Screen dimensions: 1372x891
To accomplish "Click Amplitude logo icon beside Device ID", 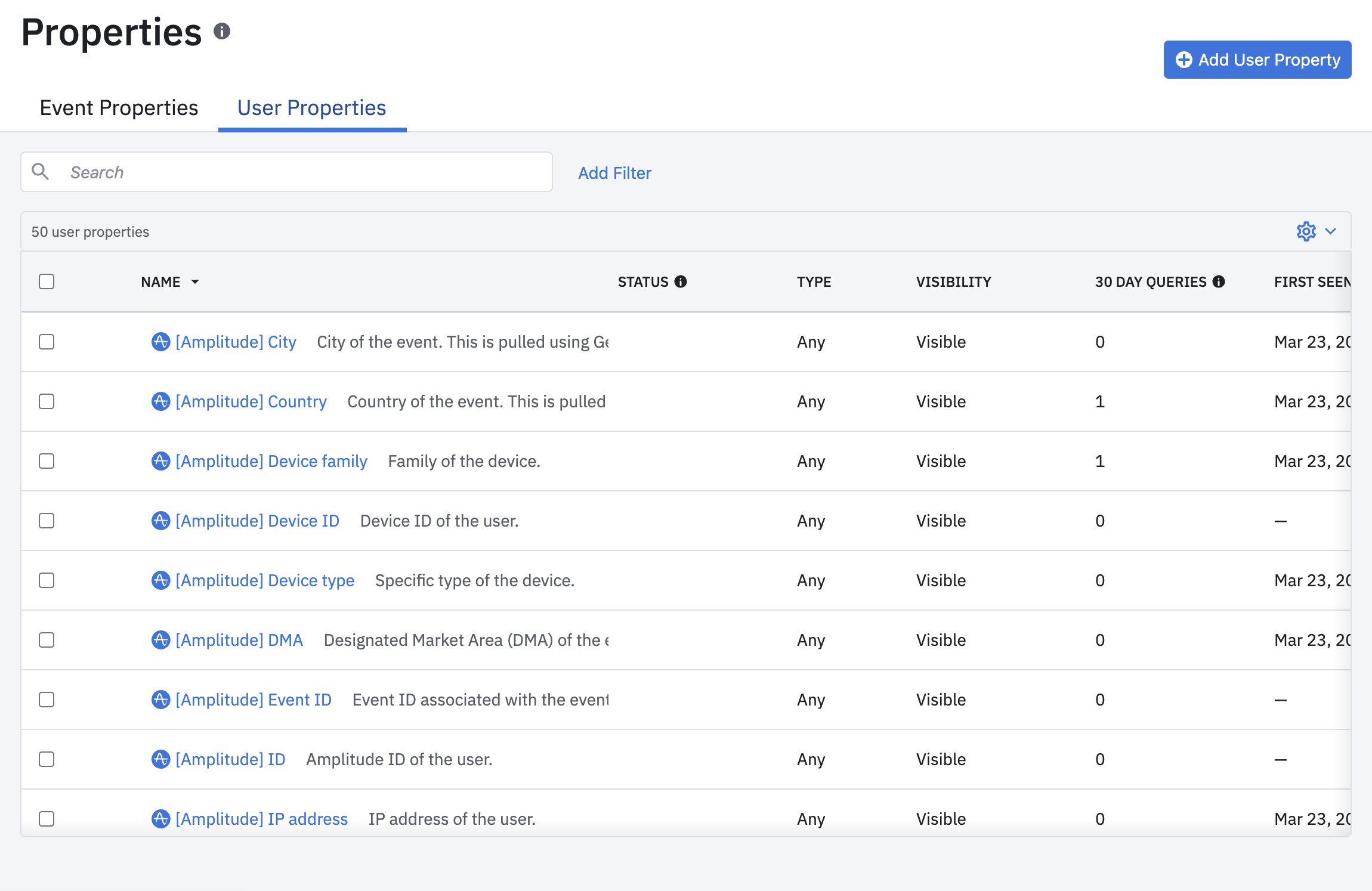I will coord(160,521).
